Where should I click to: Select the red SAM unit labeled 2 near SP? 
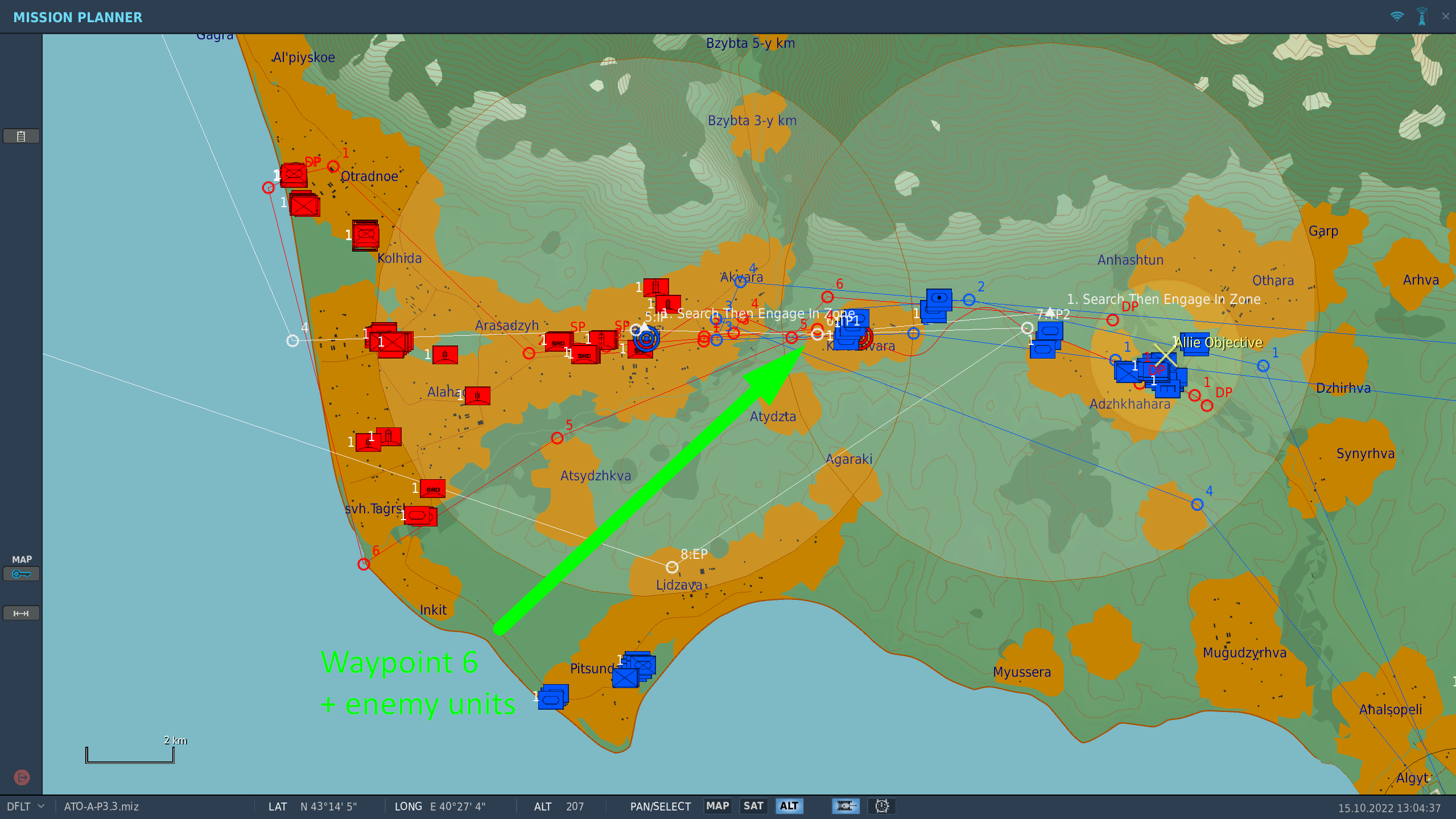point(558,342)
